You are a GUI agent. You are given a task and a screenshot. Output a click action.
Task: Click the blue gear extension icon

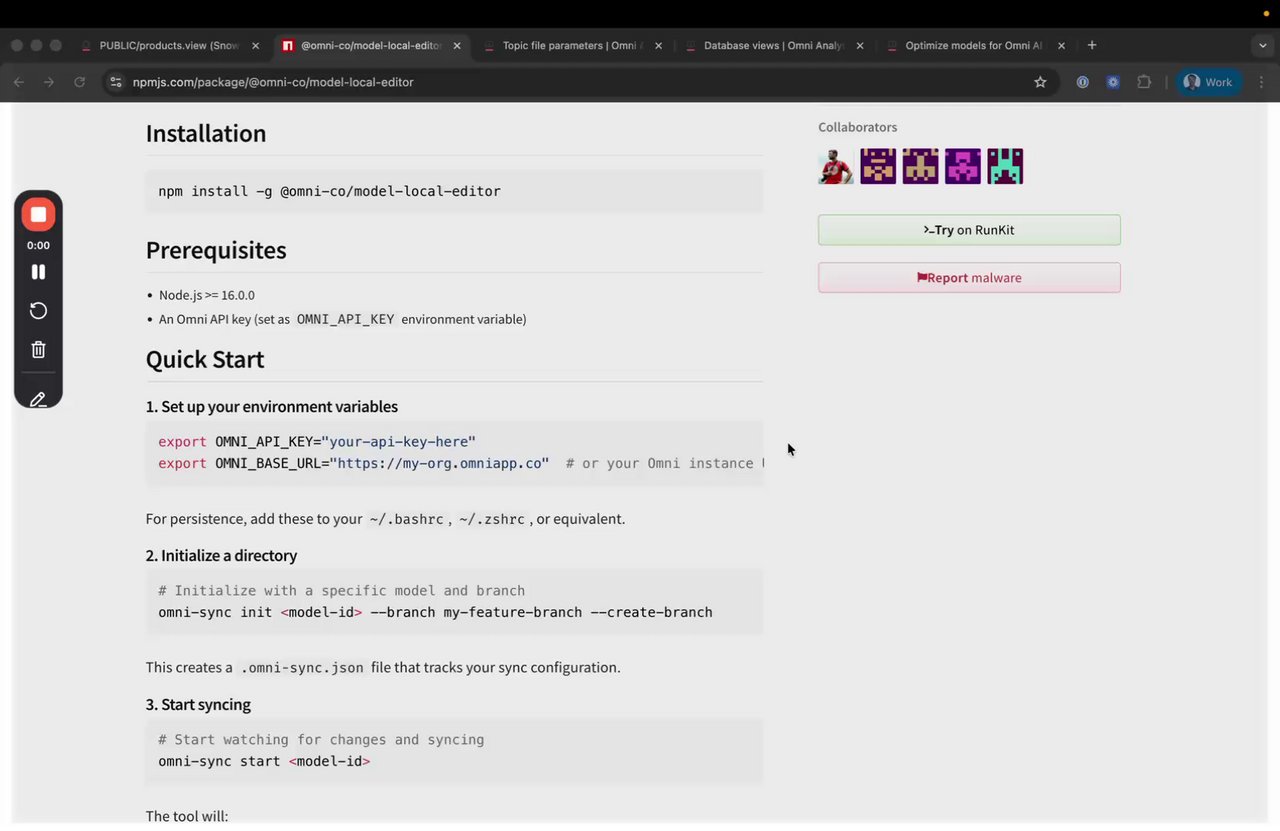(1113, 82)
